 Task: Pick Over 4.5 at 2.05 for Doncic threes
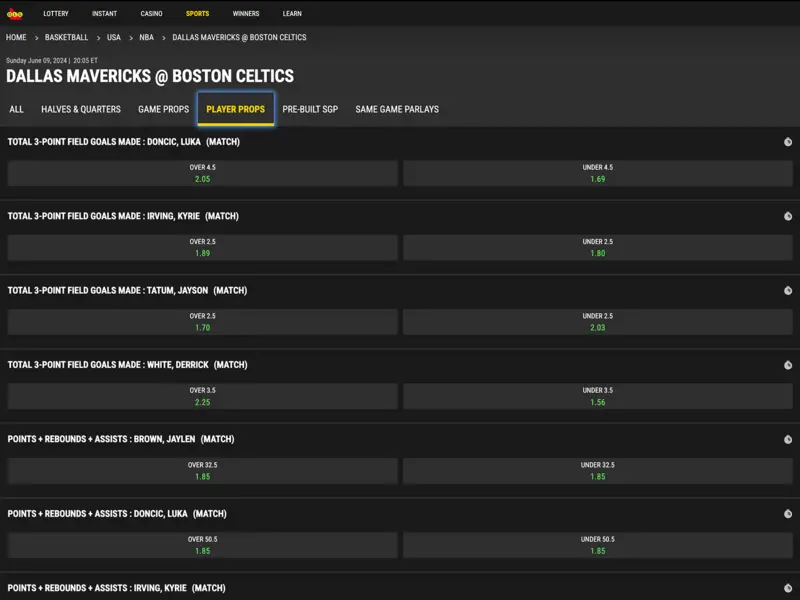tap(202, 173)
